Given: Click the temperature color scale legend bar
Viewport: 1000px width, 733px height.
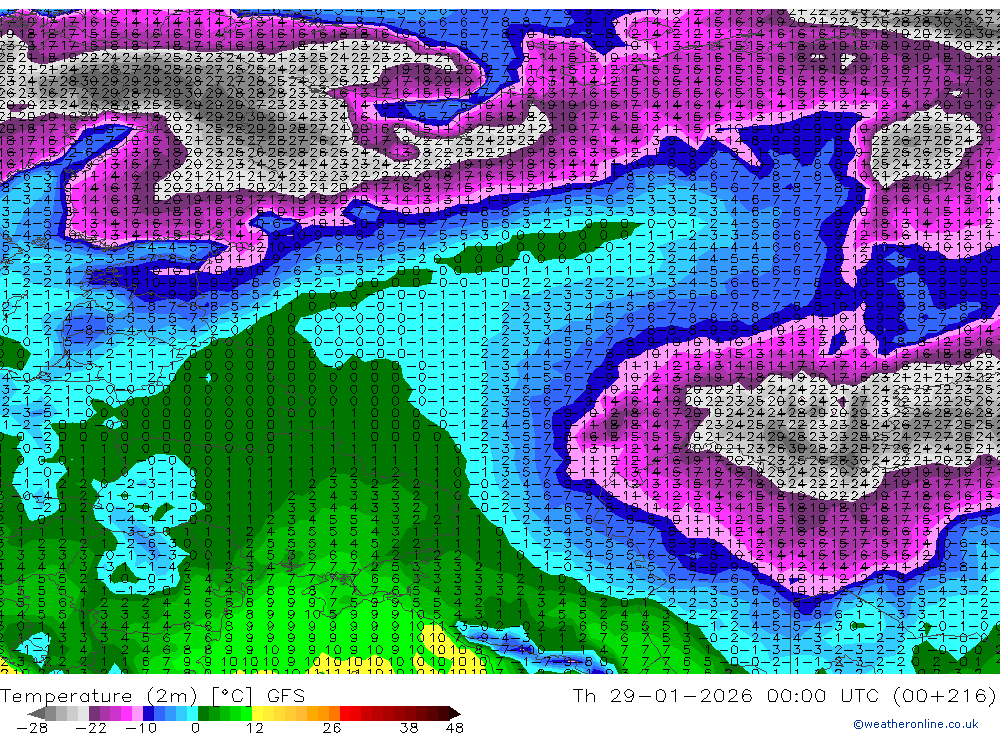Looking at the screenshot, I should click(x=244, y=713).
